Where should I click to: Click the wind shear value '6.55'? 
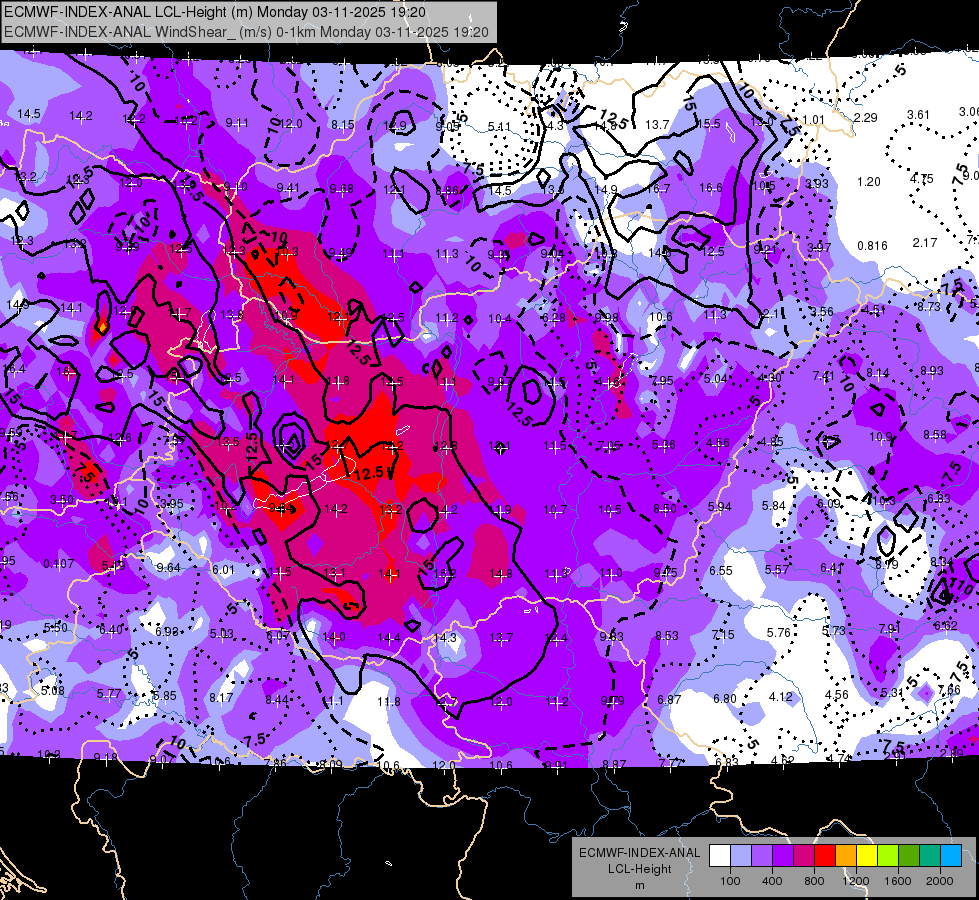click(x=721, y=570)
